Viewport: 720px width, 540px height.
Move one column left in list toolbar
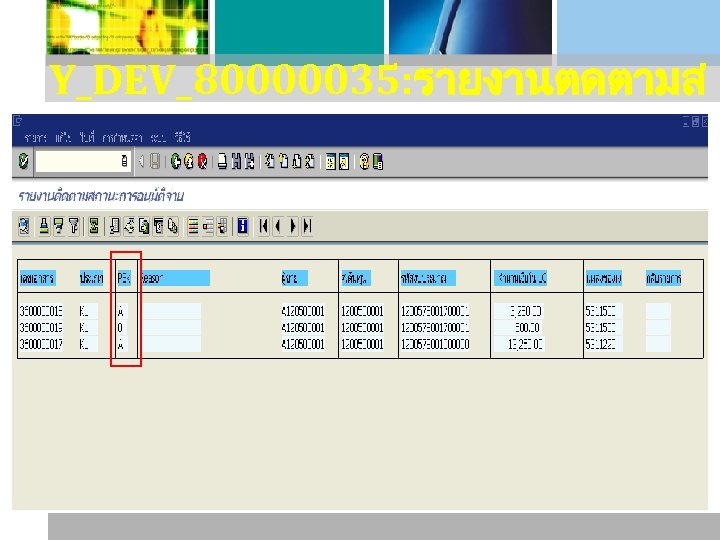pyautogui.click(x=278, y=226)
